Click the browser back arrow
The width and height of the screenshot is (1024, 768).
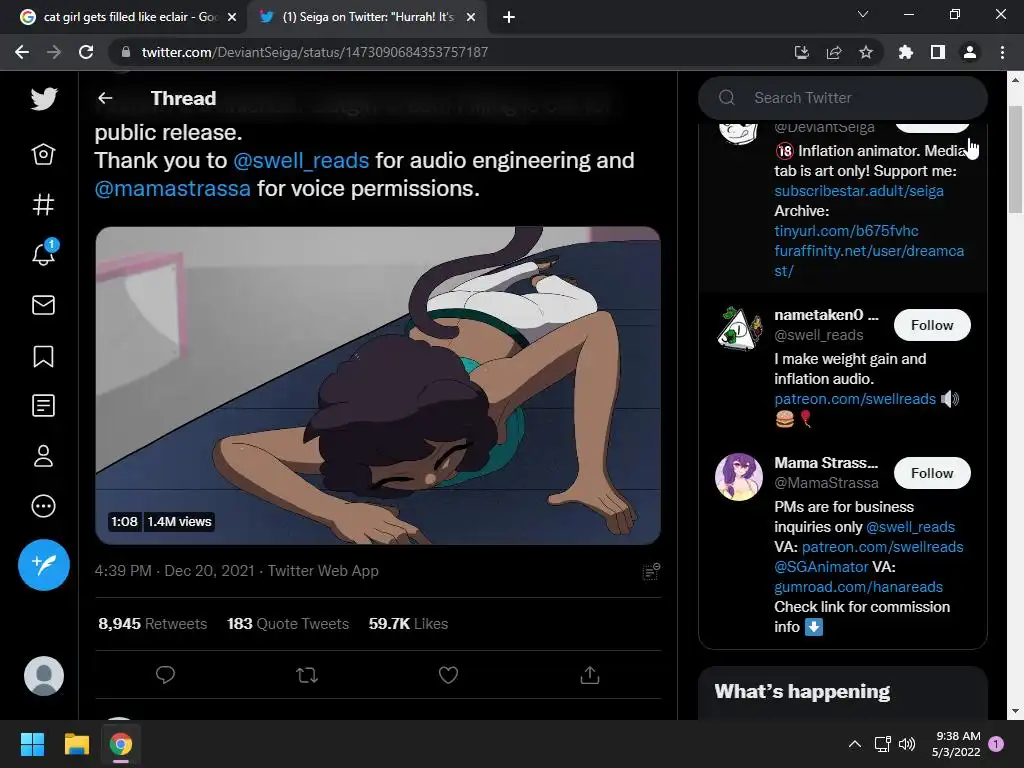tap(22, 52)
